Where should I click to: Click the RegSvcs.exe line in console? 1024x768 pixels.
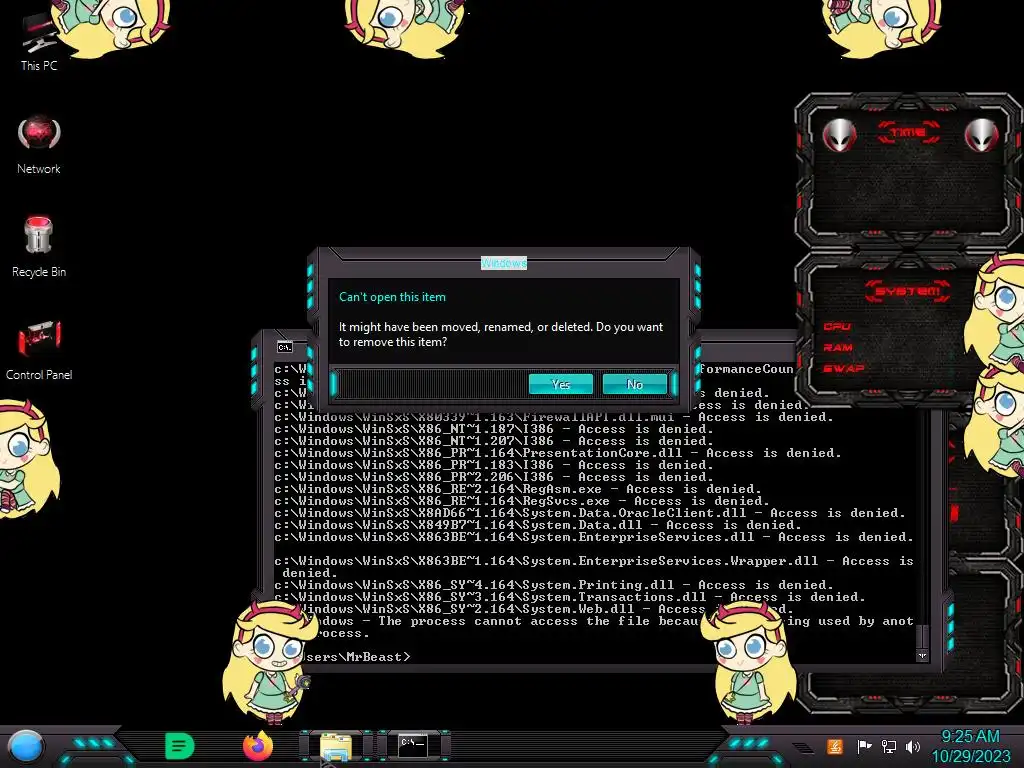coord(522,501)
